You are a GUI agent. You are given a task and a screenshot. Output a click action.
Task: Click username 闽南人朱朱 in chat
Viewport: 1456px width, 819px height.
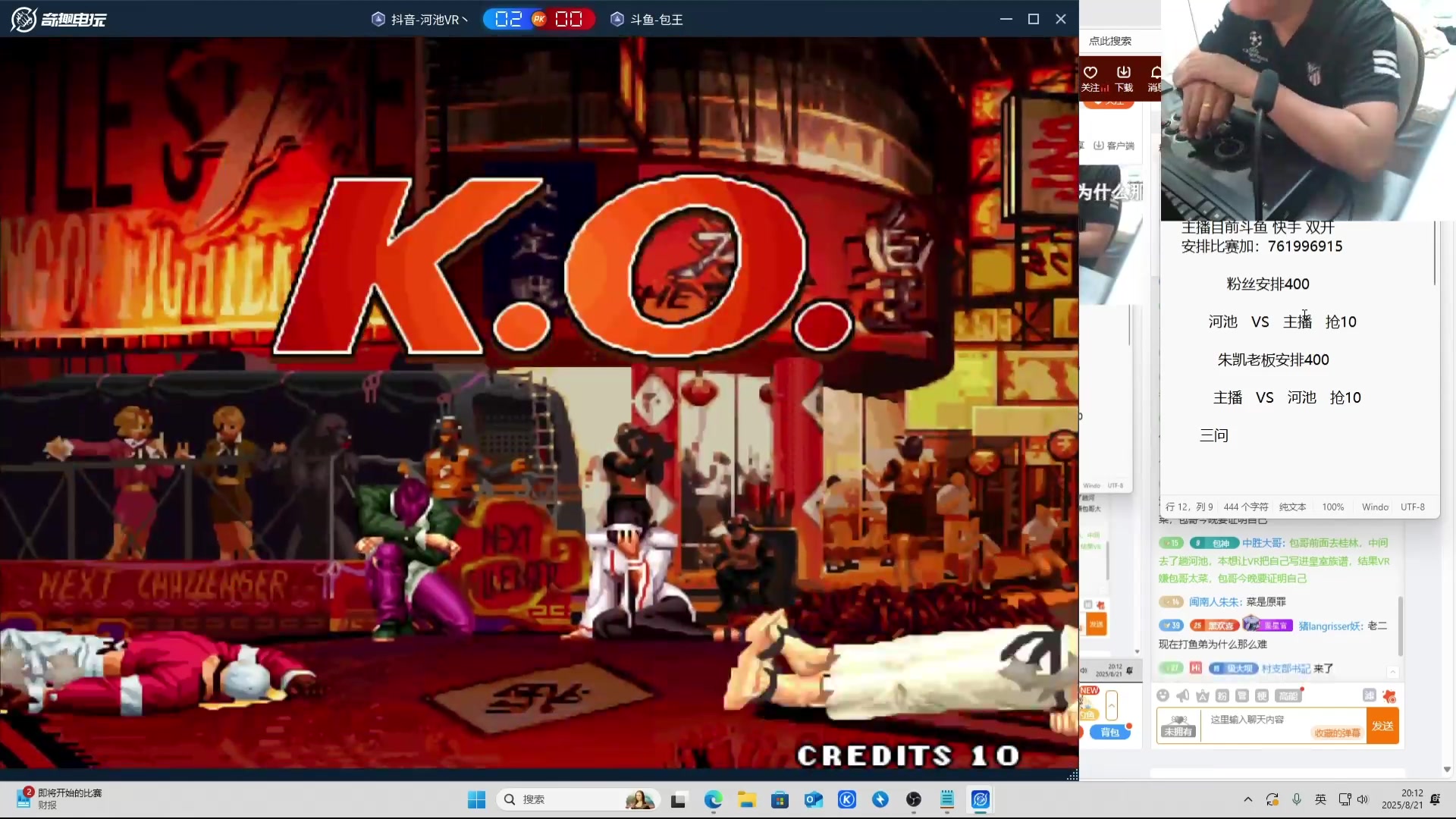tap(1215, 602)
